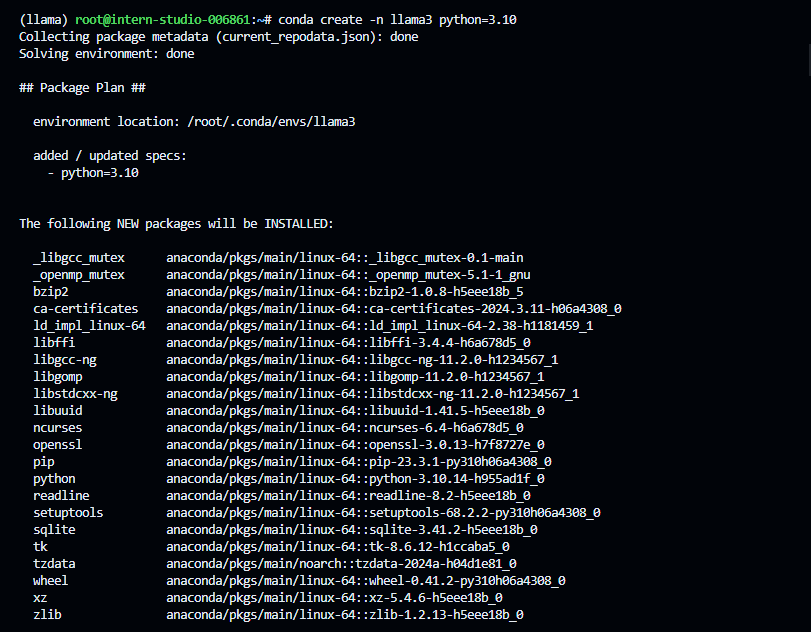Click the Solving environment done text
This screenshot has height=632, width=811.
pos(103,53)
